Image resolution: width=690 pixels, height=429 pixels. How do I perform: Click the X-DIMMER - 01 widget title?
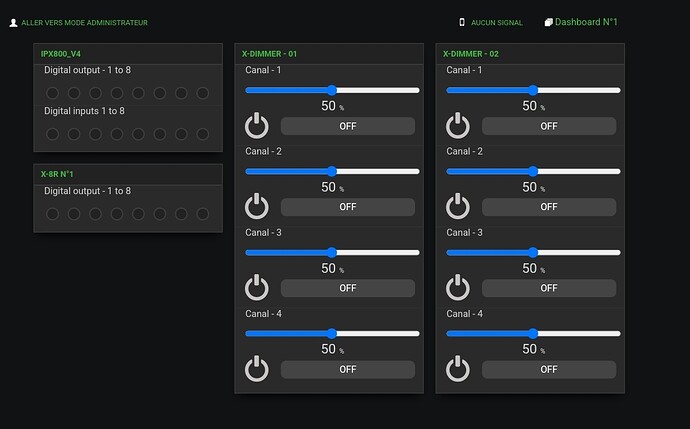click(x=269, y=54)
